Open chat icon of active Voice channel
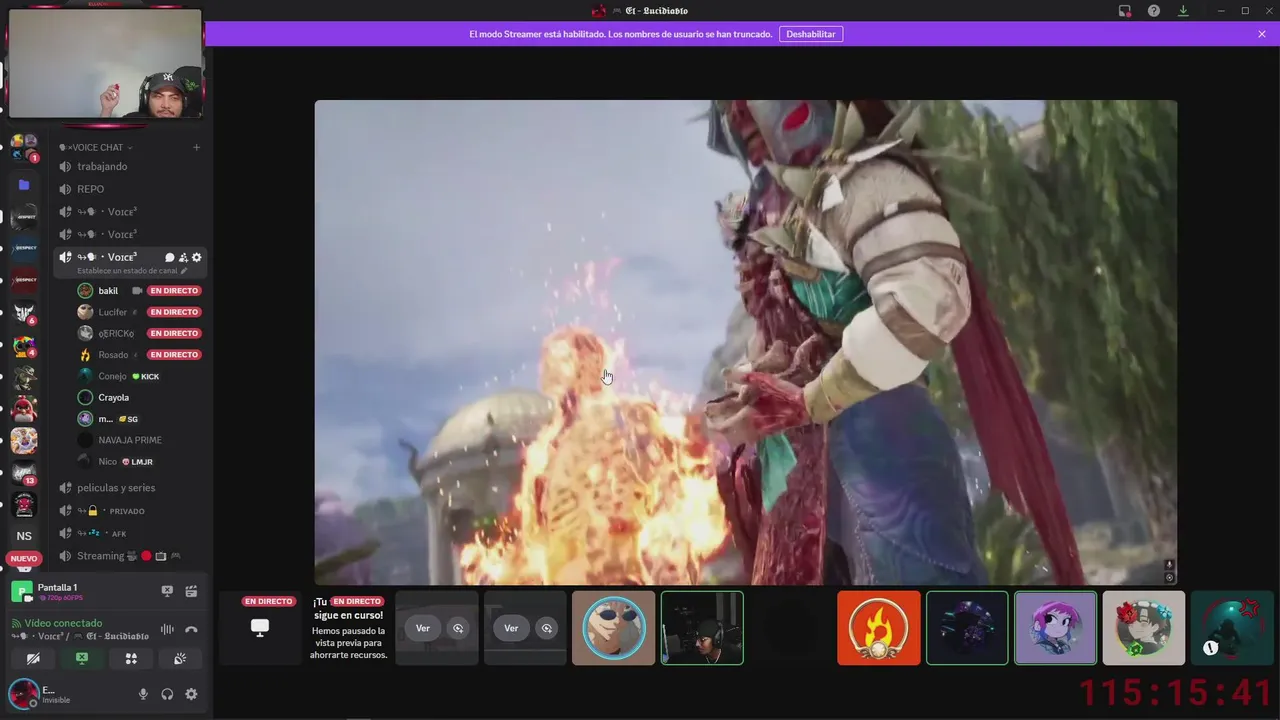This screenshot has height=720, width=1280. coord(169,257)
